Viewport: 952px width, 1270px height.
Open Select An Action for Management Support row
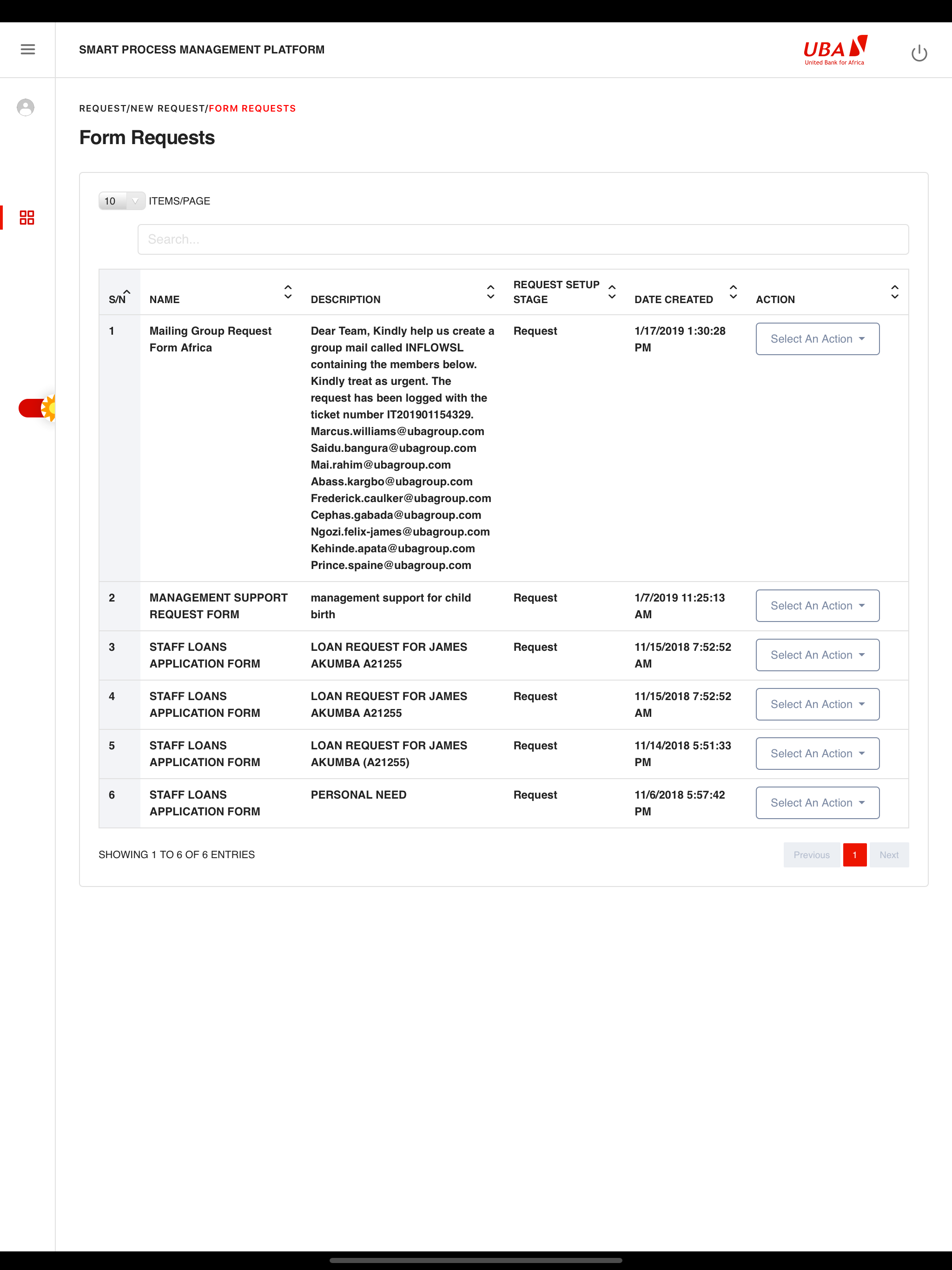tap(816, 606)
